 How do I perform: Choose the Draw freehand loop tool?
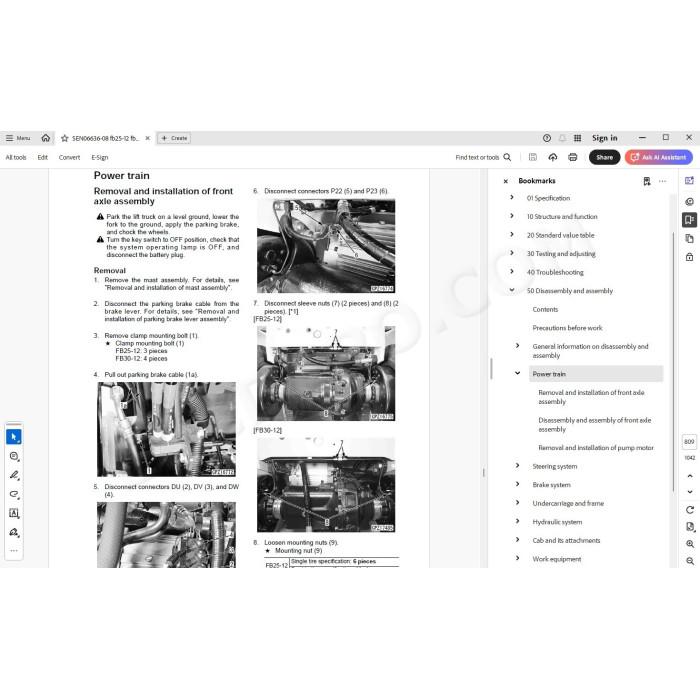[x=14, y=494]
